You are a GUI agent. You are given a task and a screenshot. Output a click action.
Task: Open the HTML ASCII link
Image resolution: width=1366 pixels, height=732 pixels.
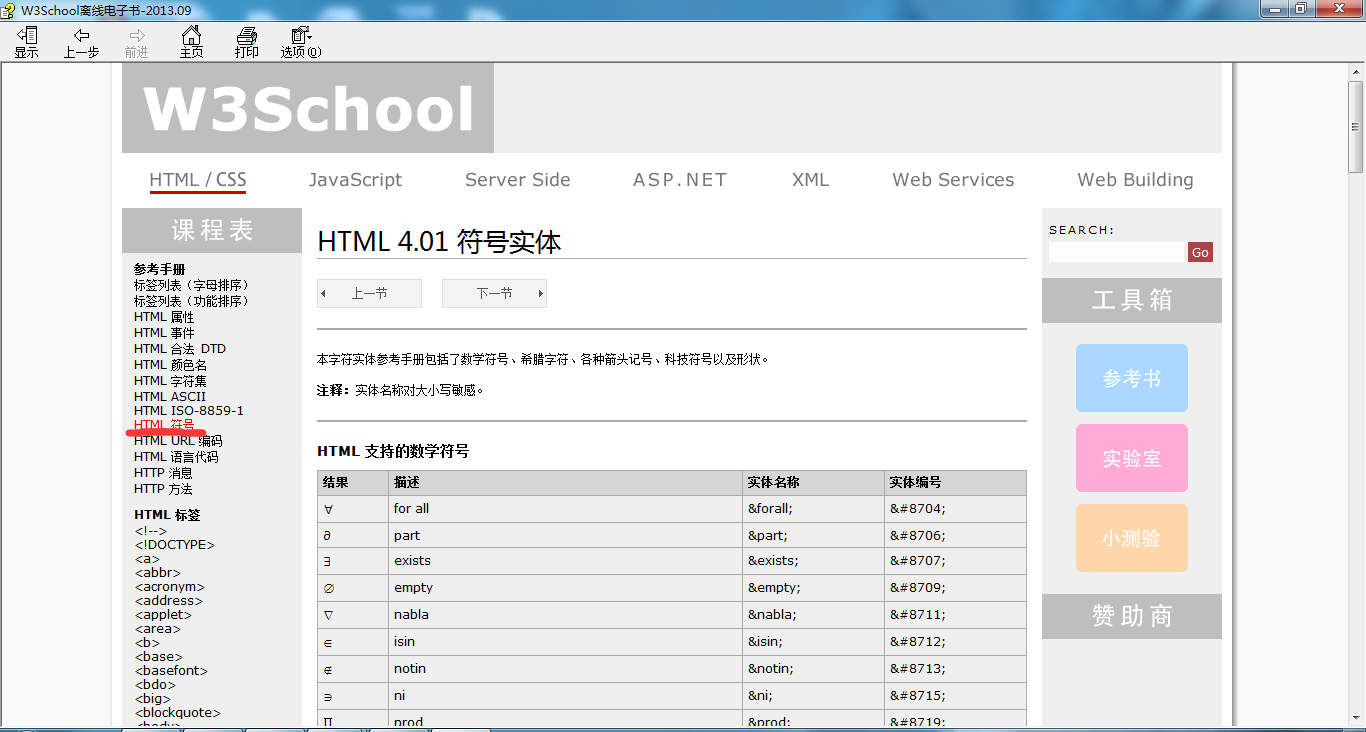coord(170,397)
